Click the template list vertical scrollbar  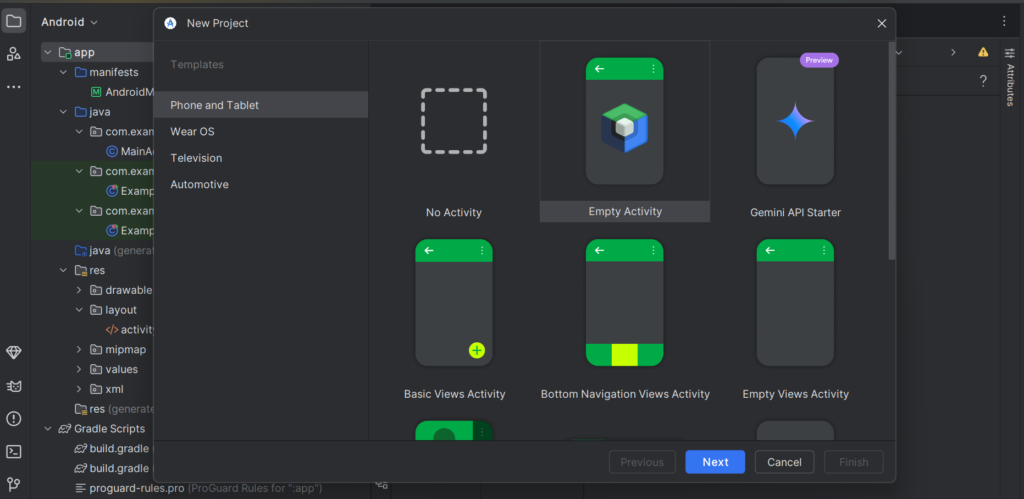coord(892,151)
